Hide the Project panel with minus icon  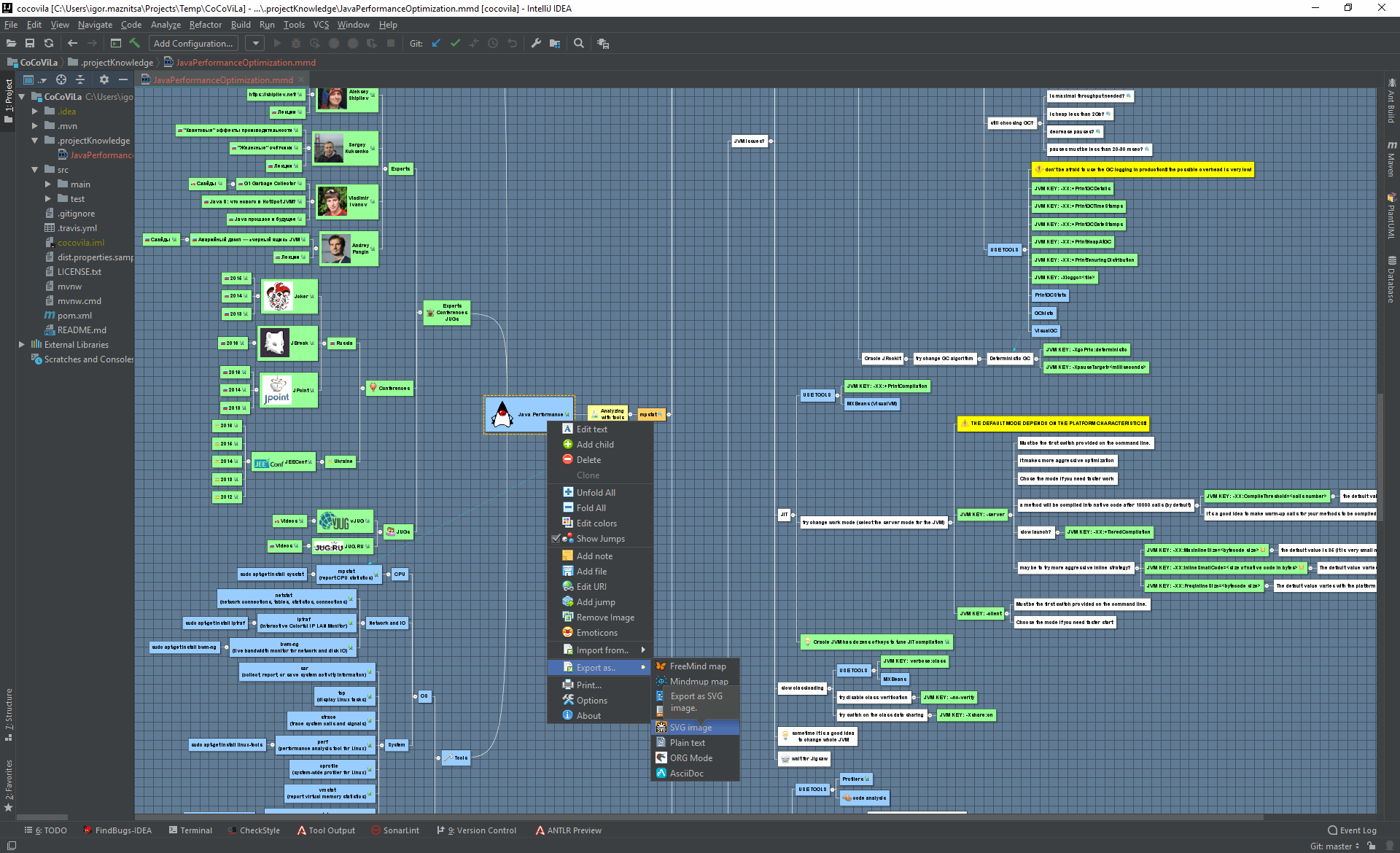coord(123,79)
